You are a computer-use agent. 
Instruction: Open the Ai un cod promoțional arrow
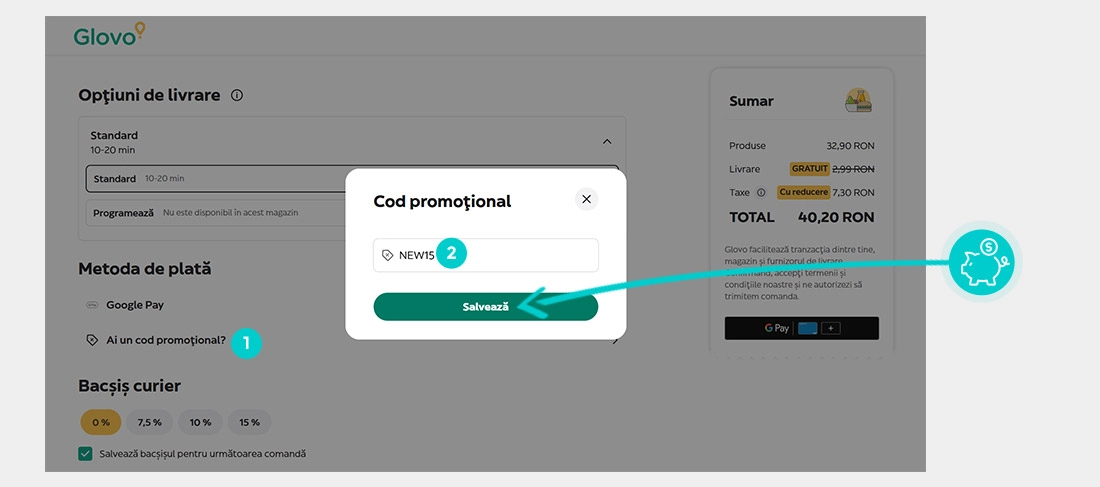pos(615,341)
